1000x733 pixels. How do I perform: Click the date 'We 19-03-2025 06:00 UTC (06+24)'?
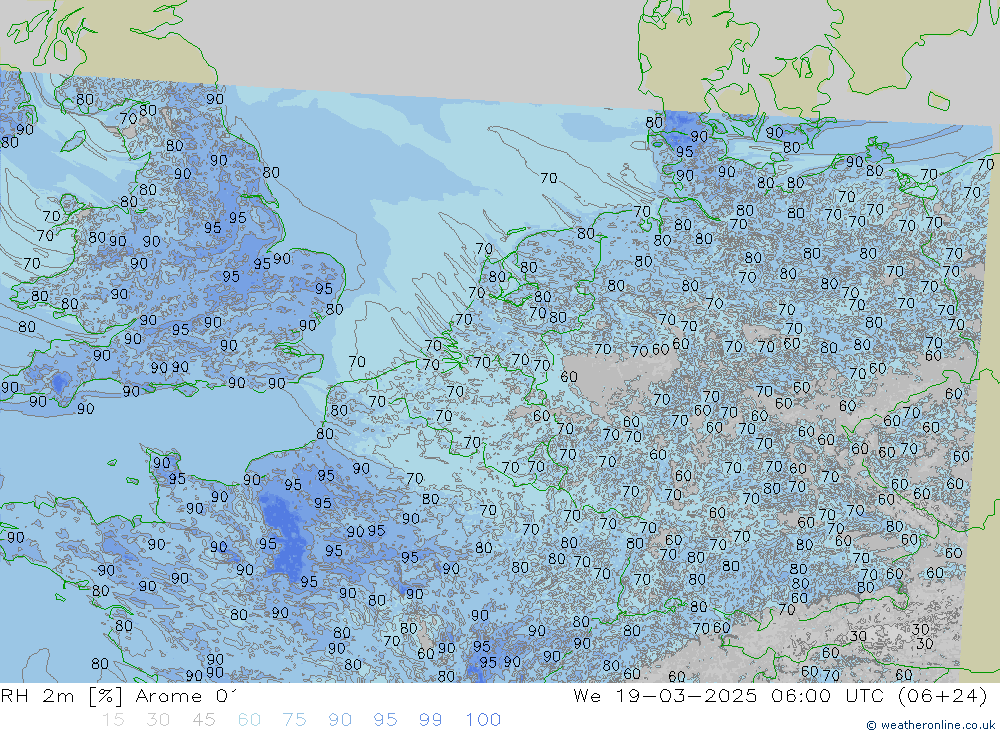click(780, 695)
